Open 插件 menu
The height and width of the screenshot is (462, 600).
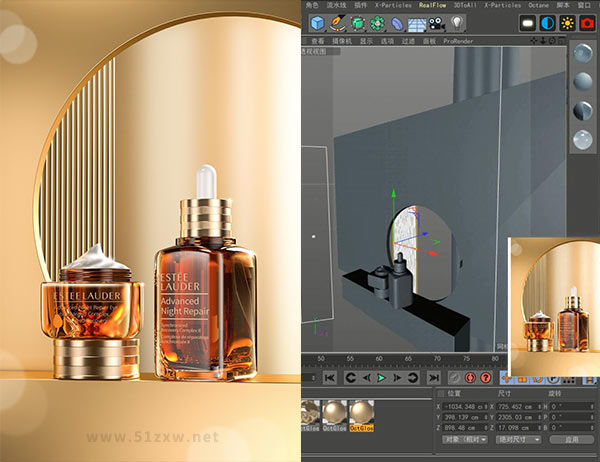coord(360,5)
